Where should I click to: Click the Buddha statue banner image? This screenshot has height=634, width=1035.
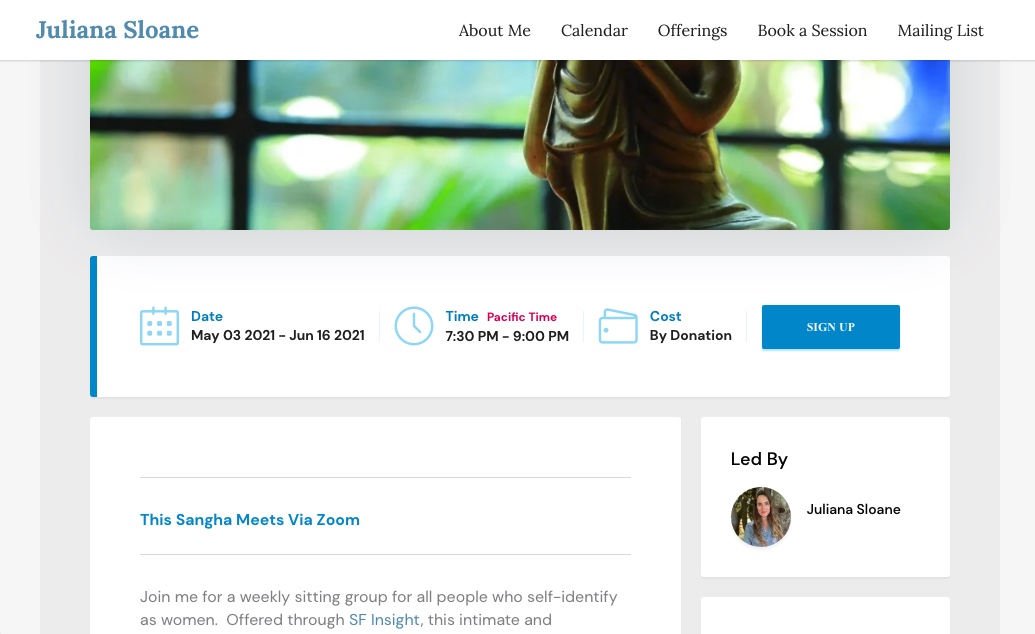pyautogui.click(x=519, y=145)
